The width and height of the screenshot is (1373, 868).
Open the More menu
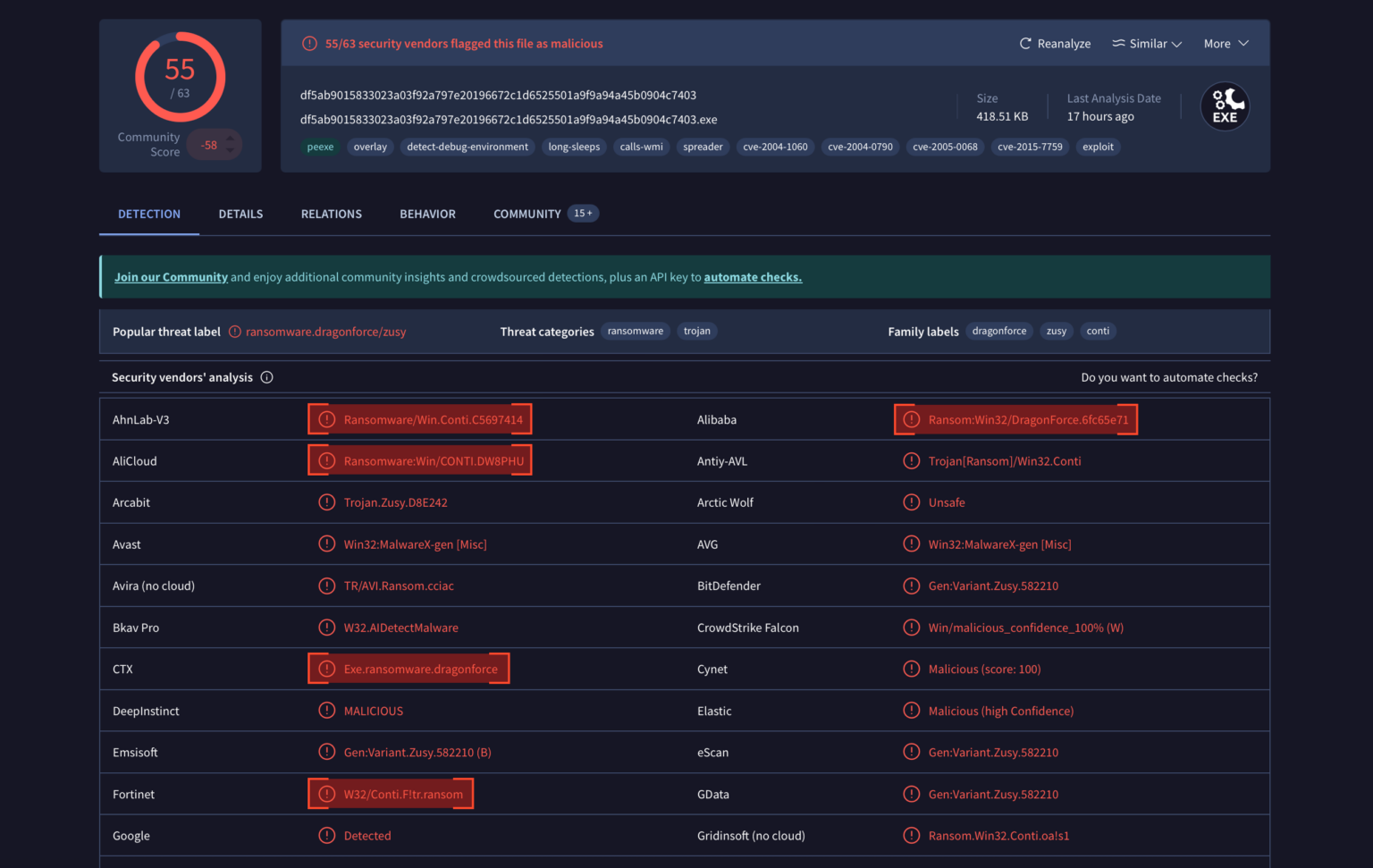pyautogui.click(x=1226, y=43)
